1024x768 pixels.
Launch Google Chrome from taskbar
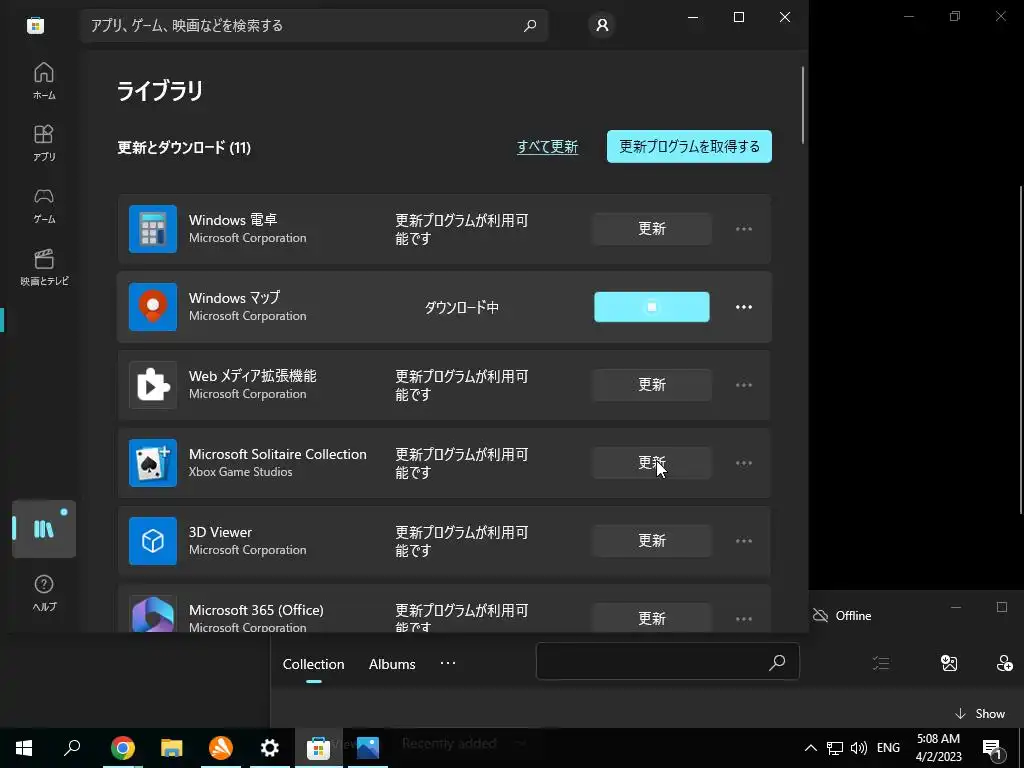123,748
